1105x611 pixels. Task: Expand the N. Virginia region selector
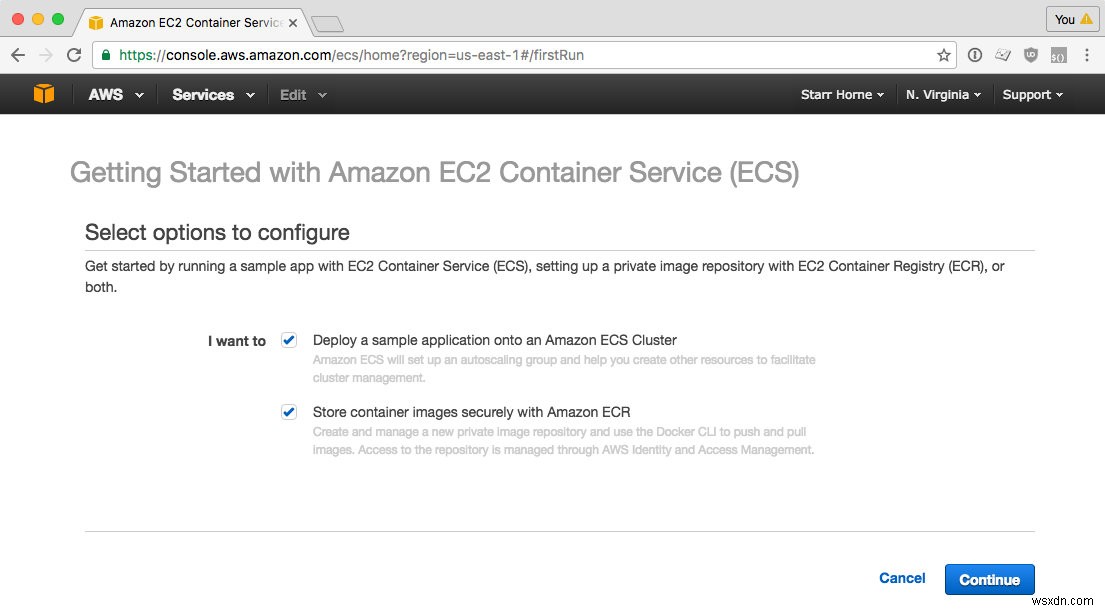tap(942, 94)
